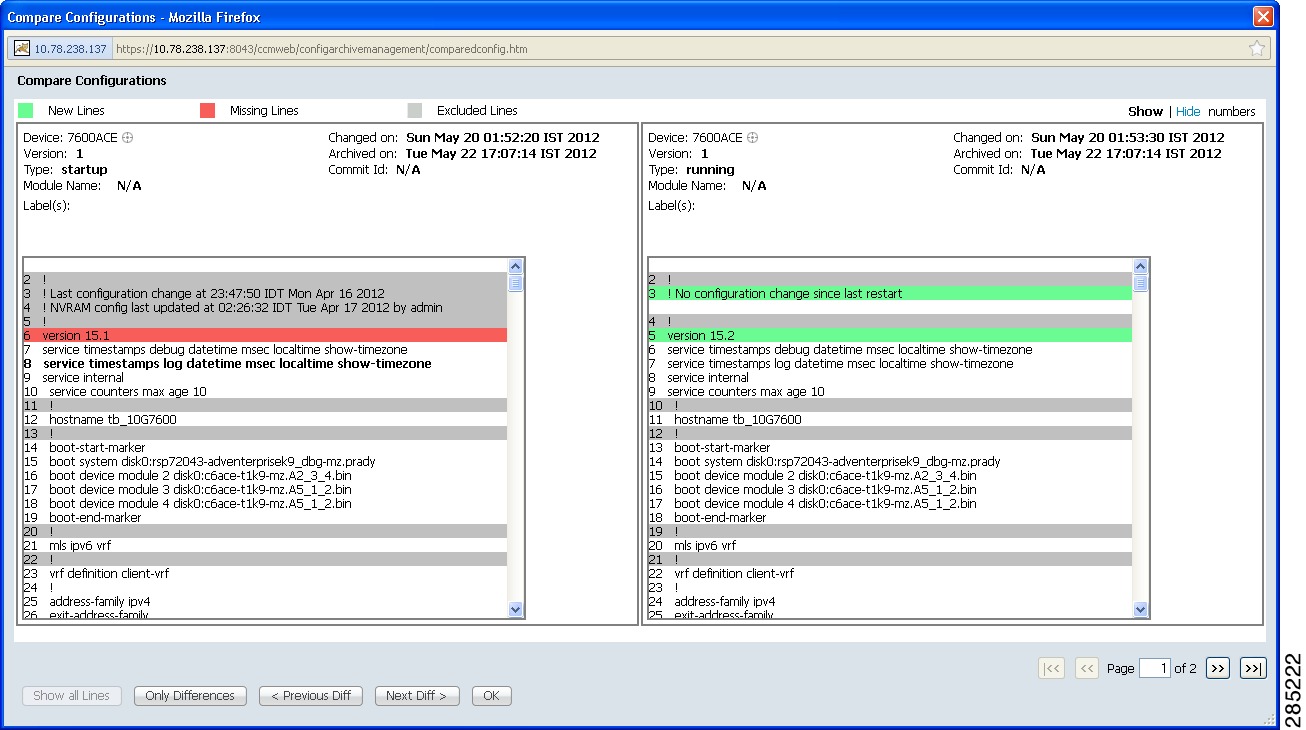Go to next page with >> button
Viewport: 1306px width, 730px height.
1217,668
